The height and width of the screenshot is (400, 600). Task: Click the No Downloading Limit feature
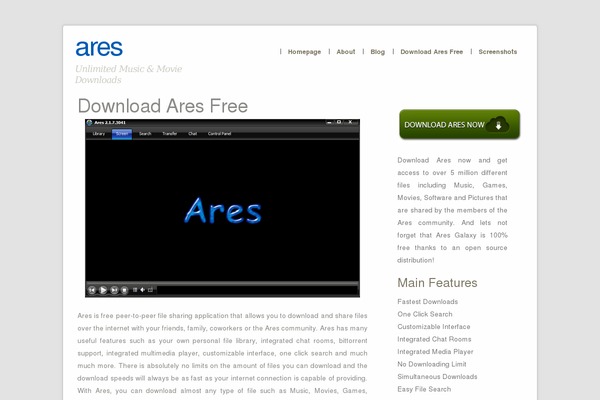point(432,364)
